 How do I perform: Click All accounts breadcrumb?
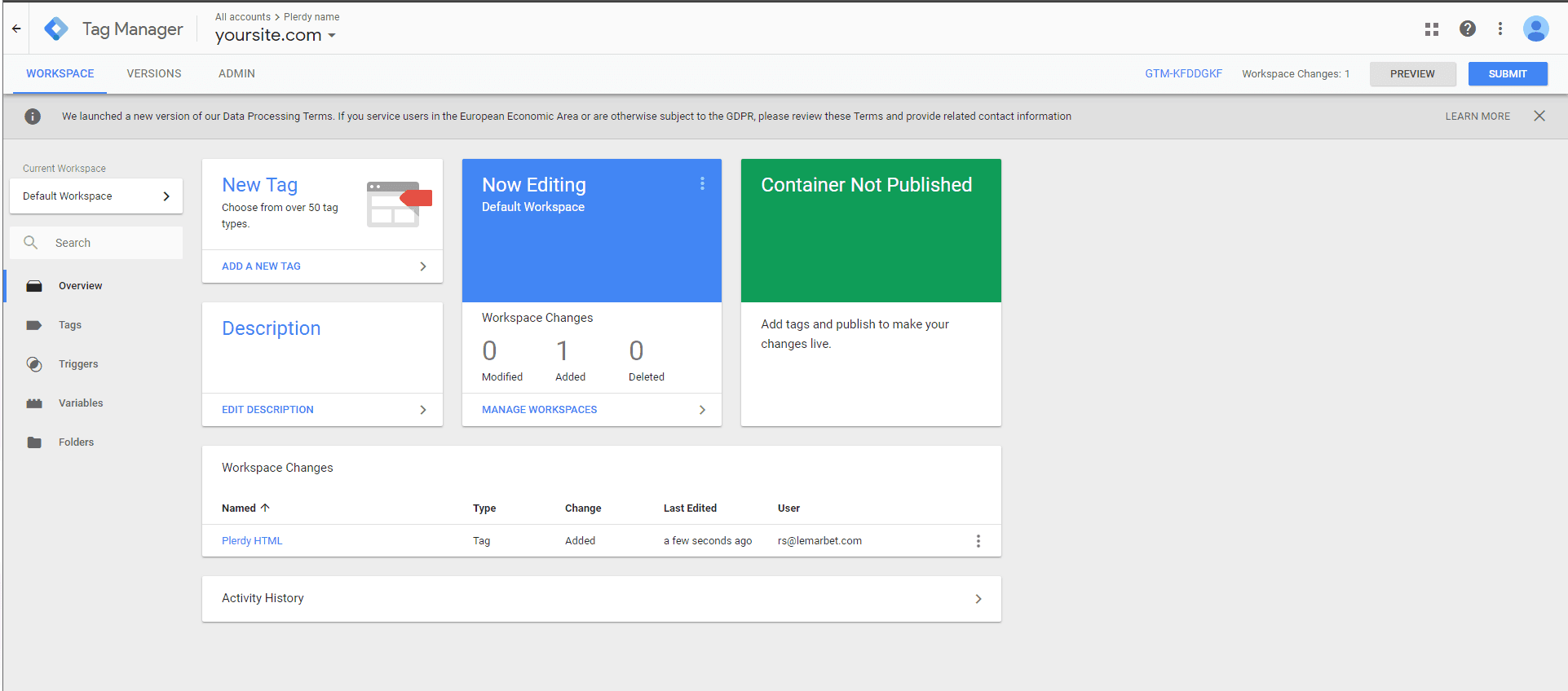point(243,17)
